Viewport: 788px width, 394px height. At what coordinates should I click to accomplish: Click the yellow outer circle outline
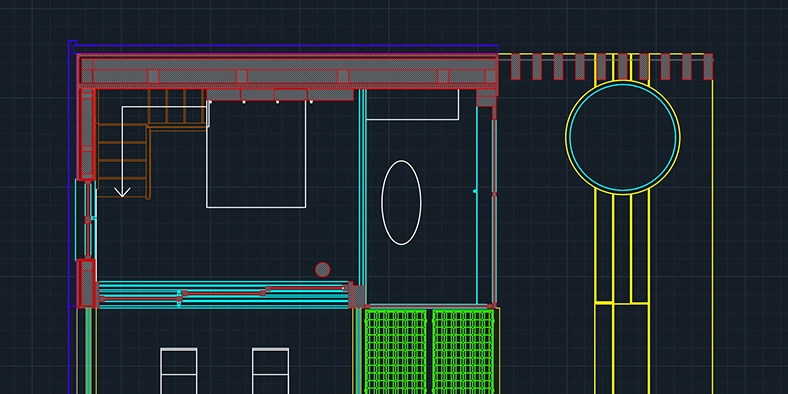[623, 137]
